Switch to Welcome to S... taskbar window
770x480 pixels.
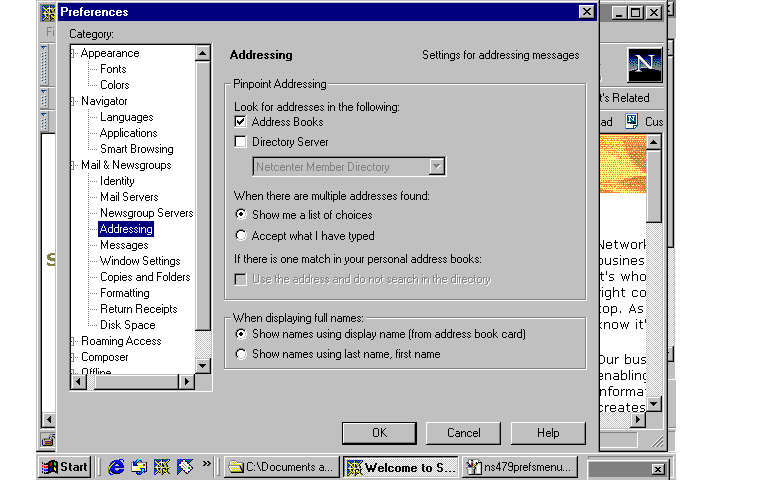click(x=401, y=467)
